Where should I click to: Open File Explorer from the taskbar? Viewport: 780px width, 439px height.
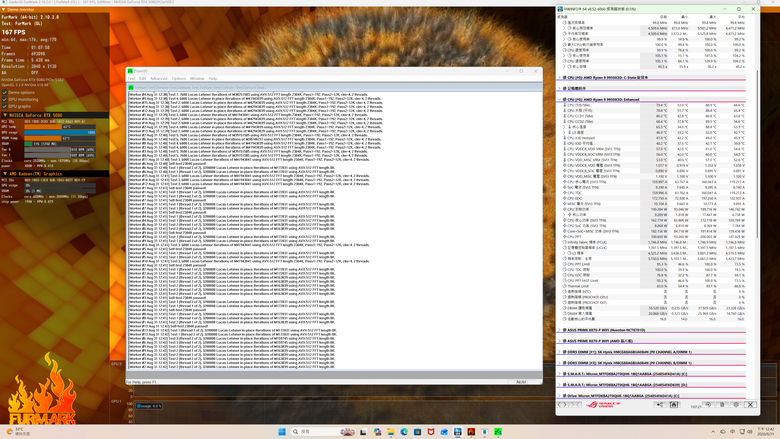click(x=390, y=432)
